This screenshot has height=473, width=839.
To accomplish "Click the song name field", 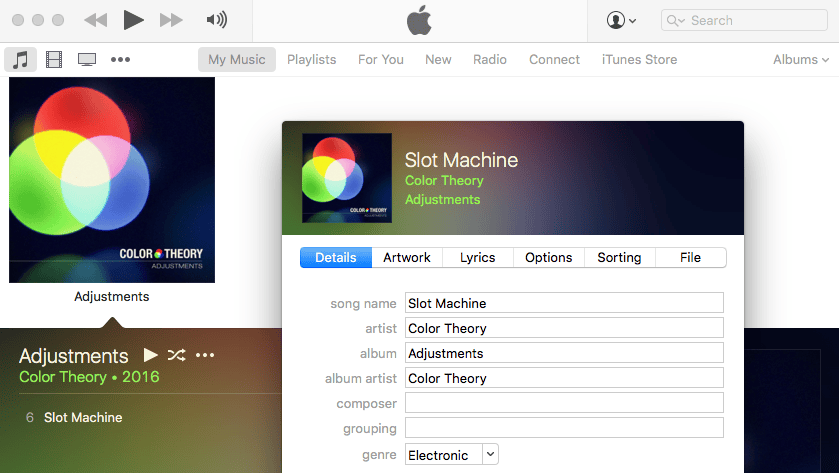I will click(x=564, y=303).
